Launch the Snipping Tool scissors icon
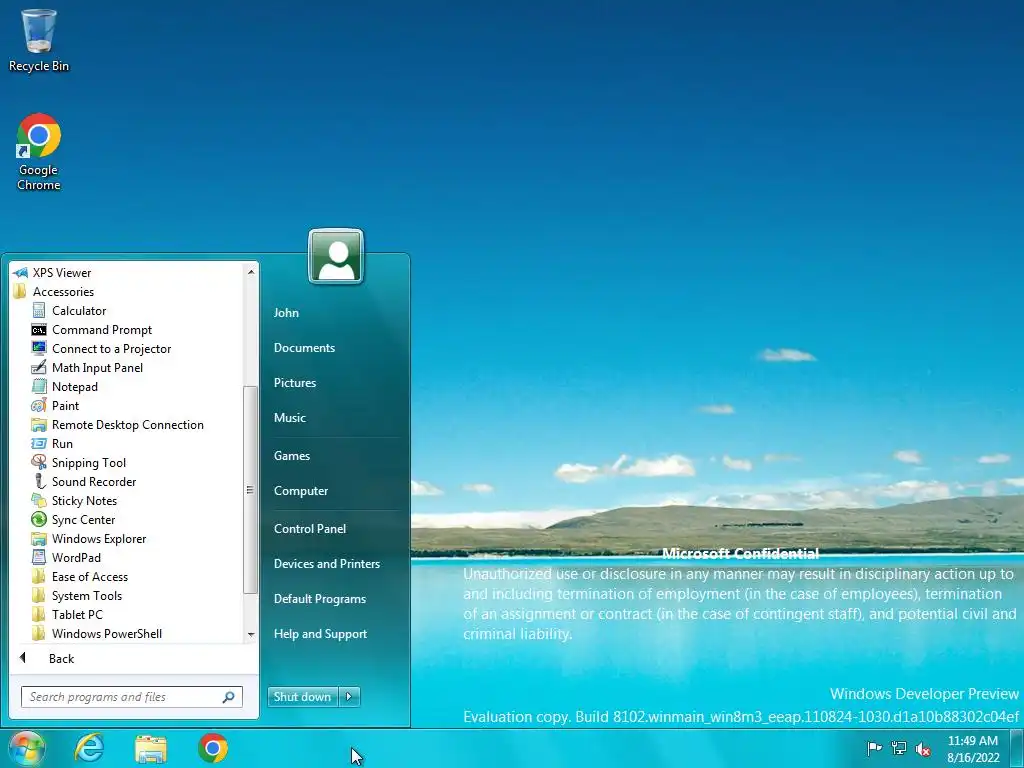 pyautogui.click(x=39, y=462)
